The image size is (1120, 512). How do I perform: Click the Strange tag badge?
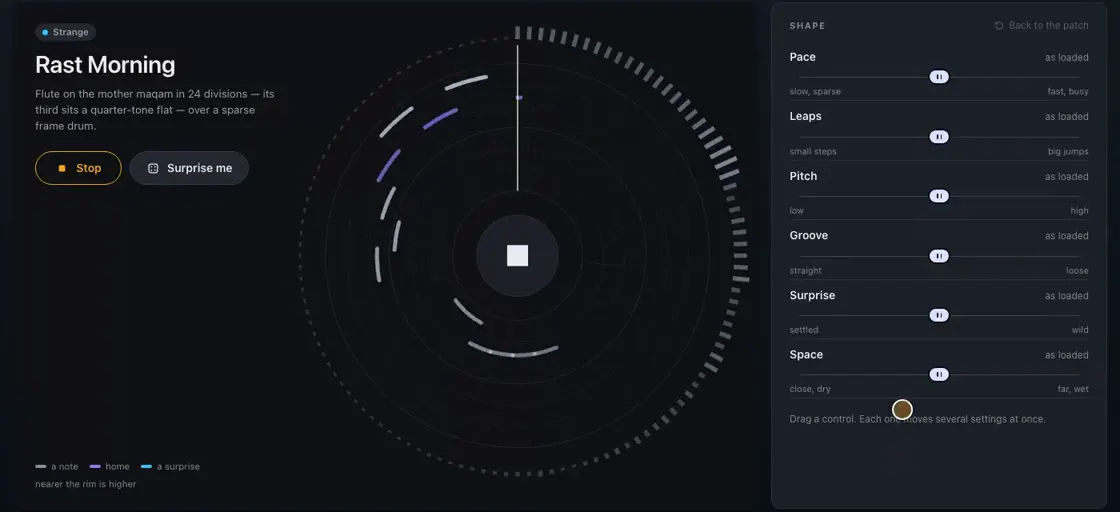coord(66,32)
